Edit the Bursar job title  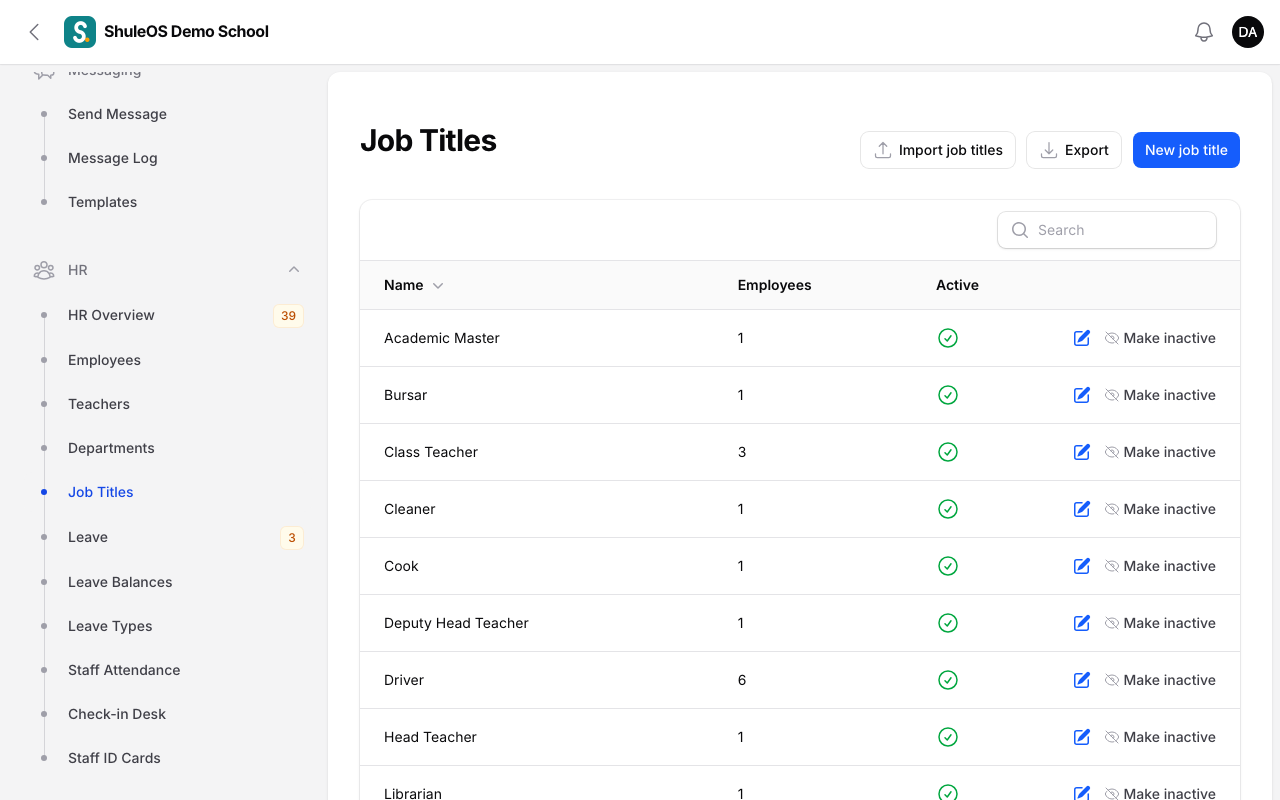click(x=1081, y=395)
